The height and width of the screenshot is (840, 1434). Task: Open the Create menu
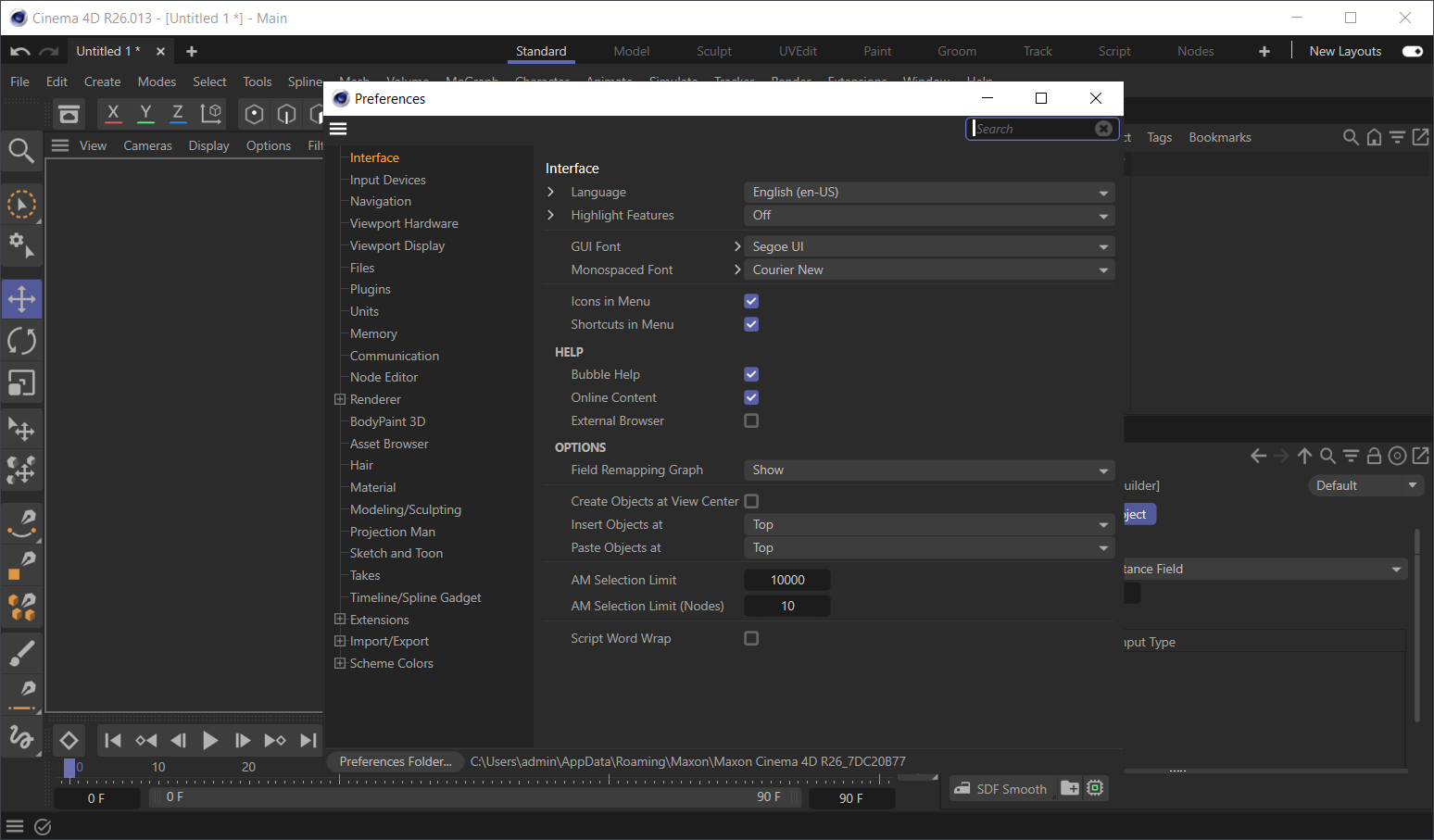click(102, 81)
